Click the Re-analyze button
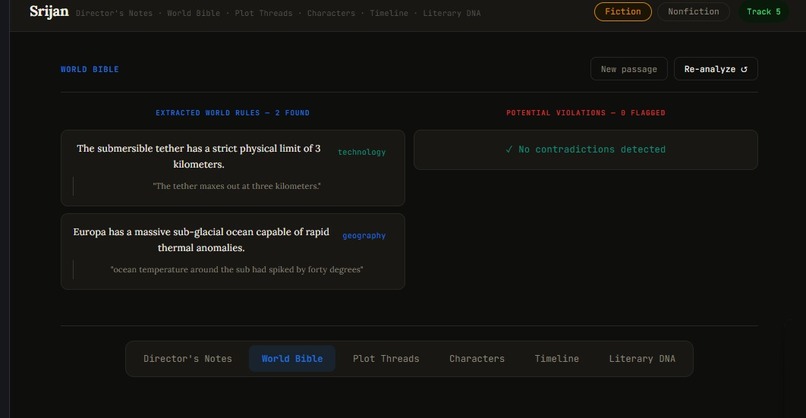806x418 pixels. click(x=716, y=69)
